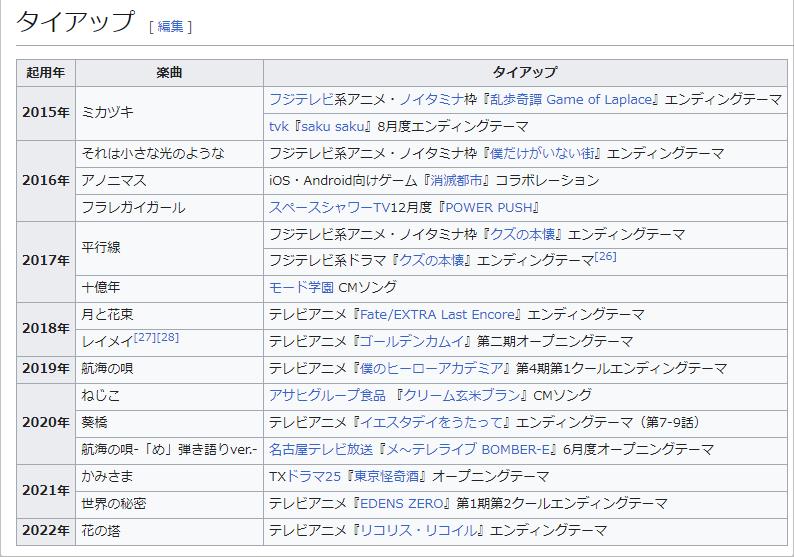Click 航海の唄 song cell in 2019 row

pyautogui.click(x=169, y=368)
